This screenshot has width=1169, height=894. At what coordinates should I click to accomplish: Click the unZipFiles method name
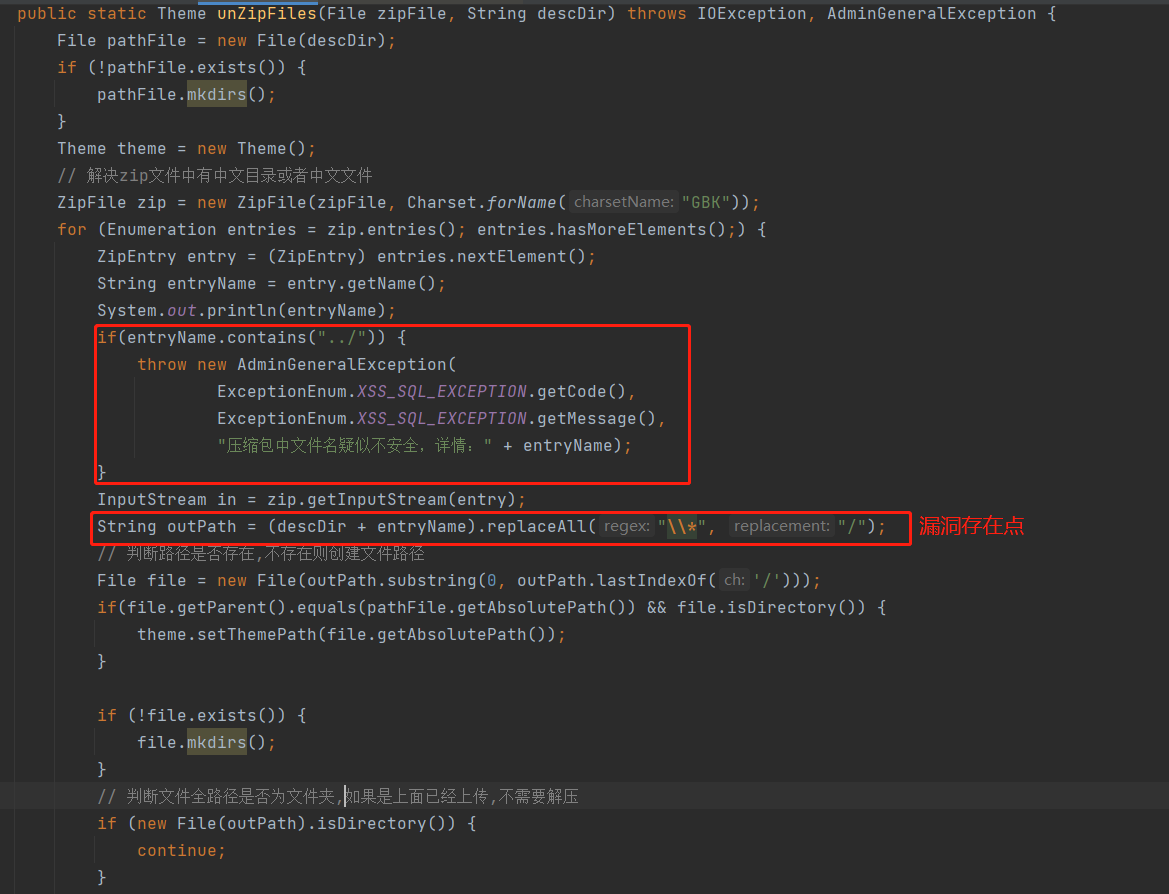[x=267, y=13]
